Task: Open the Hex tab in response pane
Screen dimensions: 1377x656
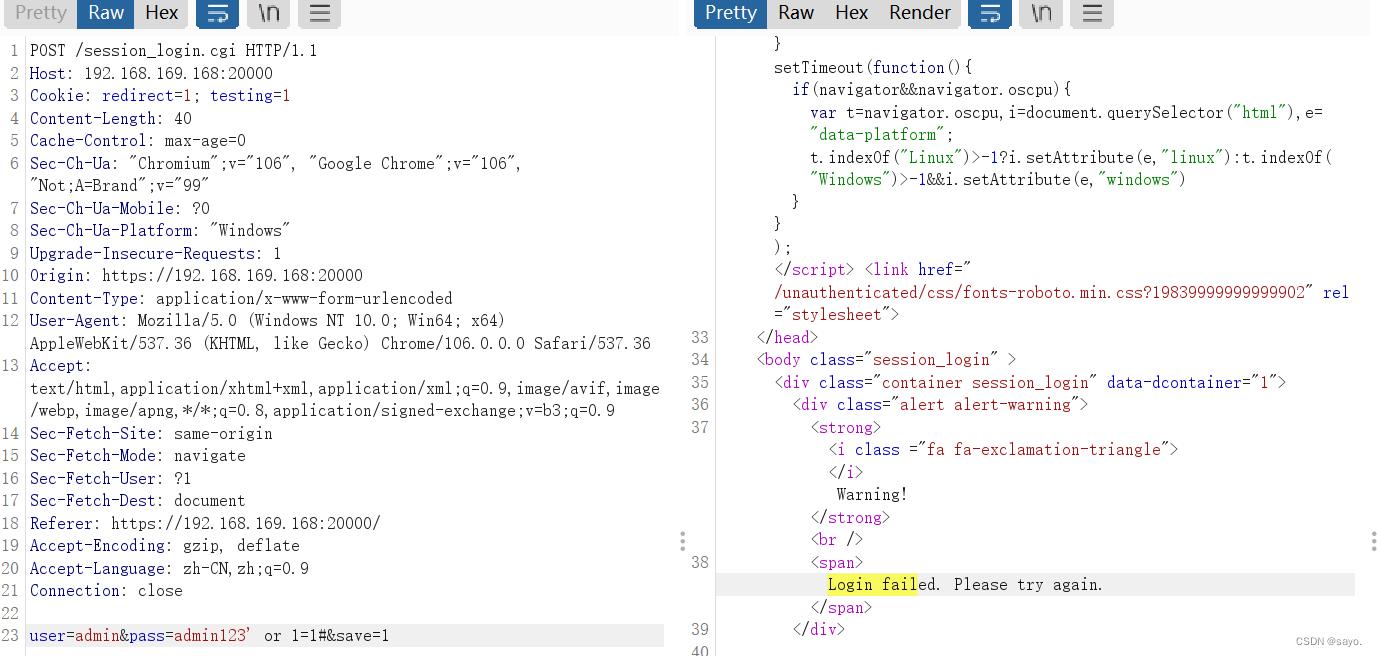Action: (851, 13)
